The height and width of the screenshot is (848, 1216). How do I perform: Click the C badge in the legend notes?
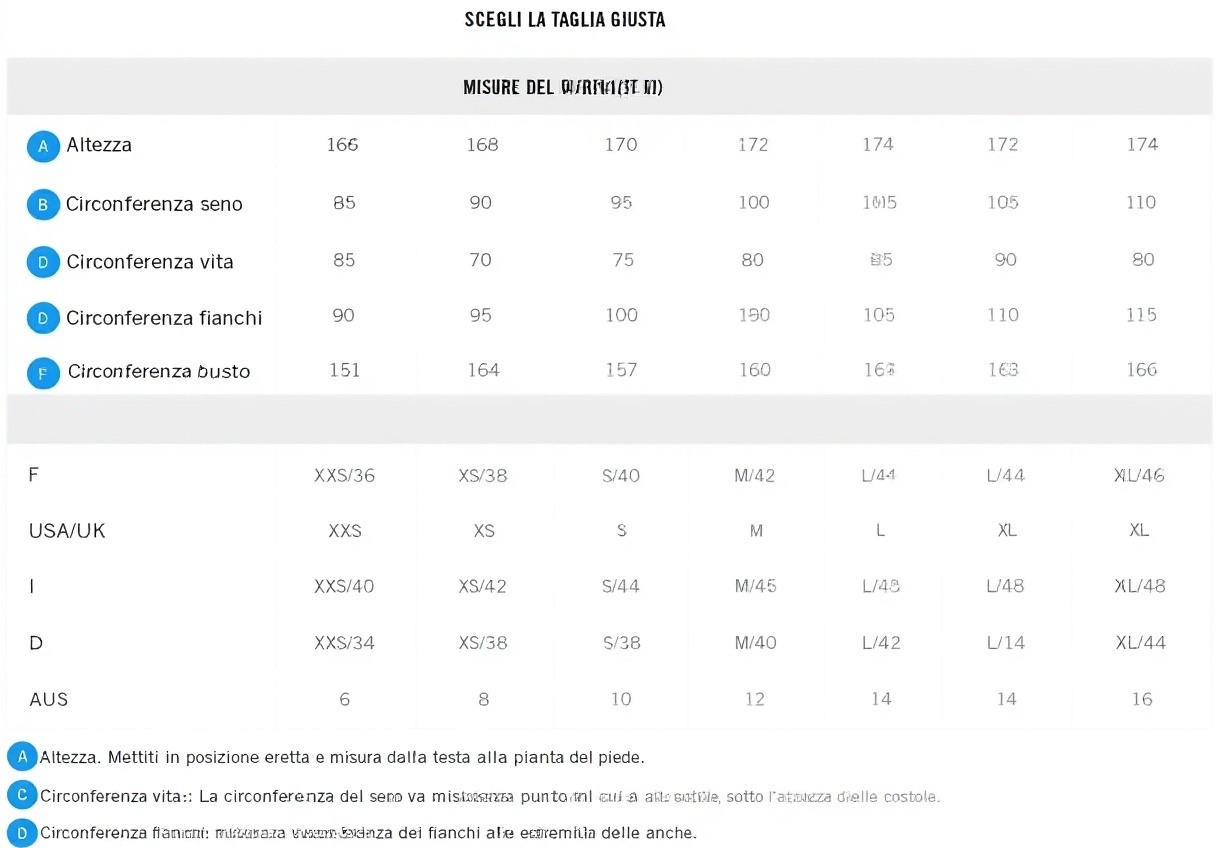click(x=22, y=796)
